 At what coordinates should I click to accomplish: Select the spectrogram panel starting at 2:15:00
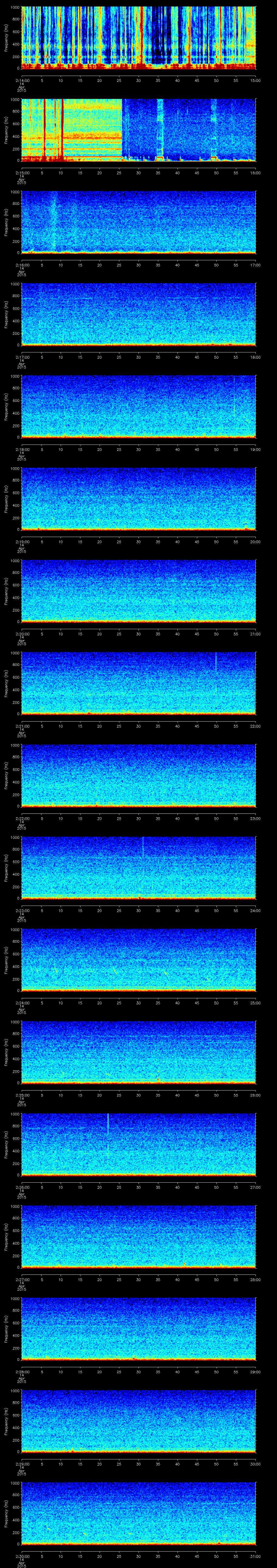(x=139, y=130)
